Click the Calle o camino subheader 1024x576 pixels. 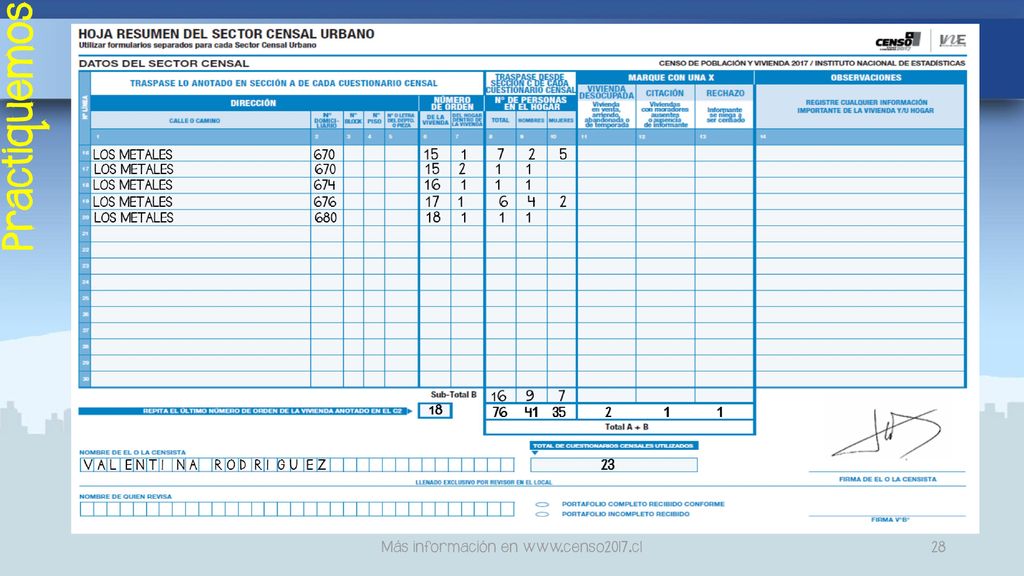point(195,121)
